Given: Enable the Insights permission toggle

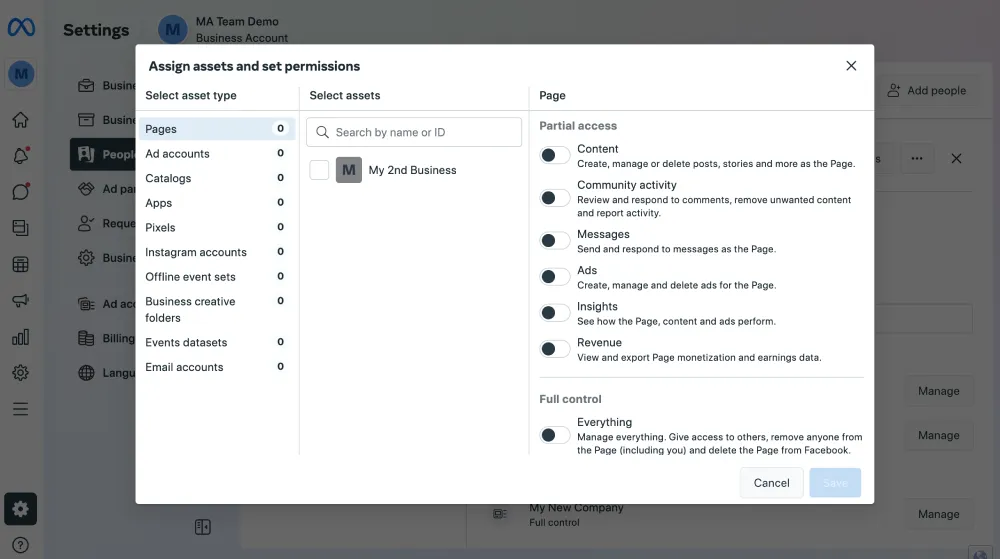Looking at the screenshot, I should (x=555, y=313).
